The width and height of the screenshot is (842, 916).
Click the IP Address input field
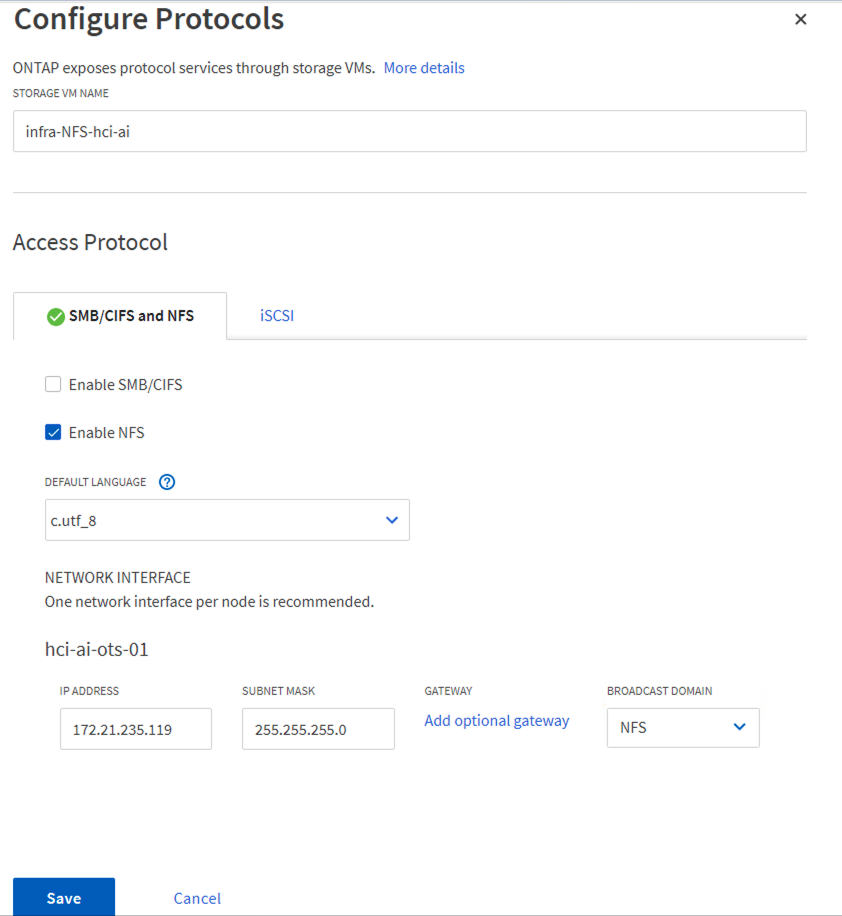[x=135, y=729]
